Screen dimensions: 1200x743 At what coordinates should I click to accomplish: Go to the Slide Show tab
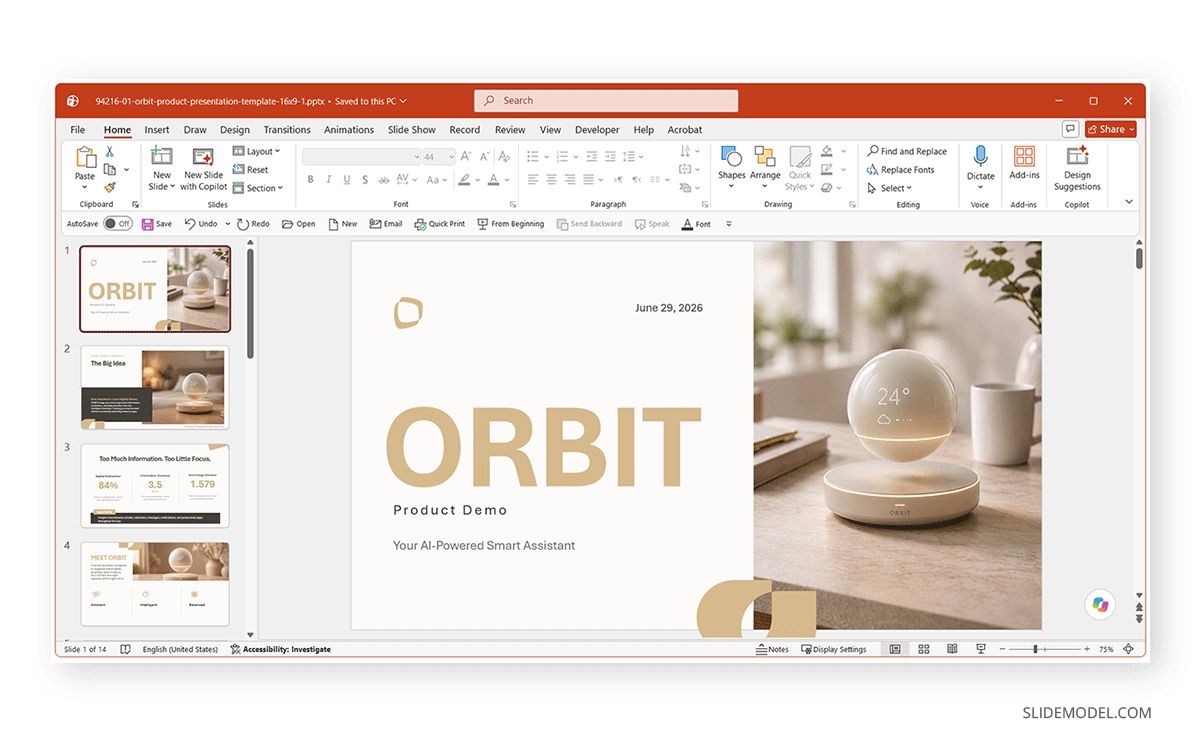tap(412, 130)
